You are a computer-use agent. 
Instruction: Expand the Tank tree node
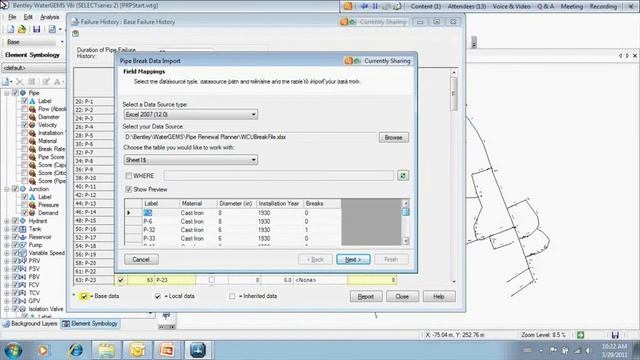coord(7,229)
